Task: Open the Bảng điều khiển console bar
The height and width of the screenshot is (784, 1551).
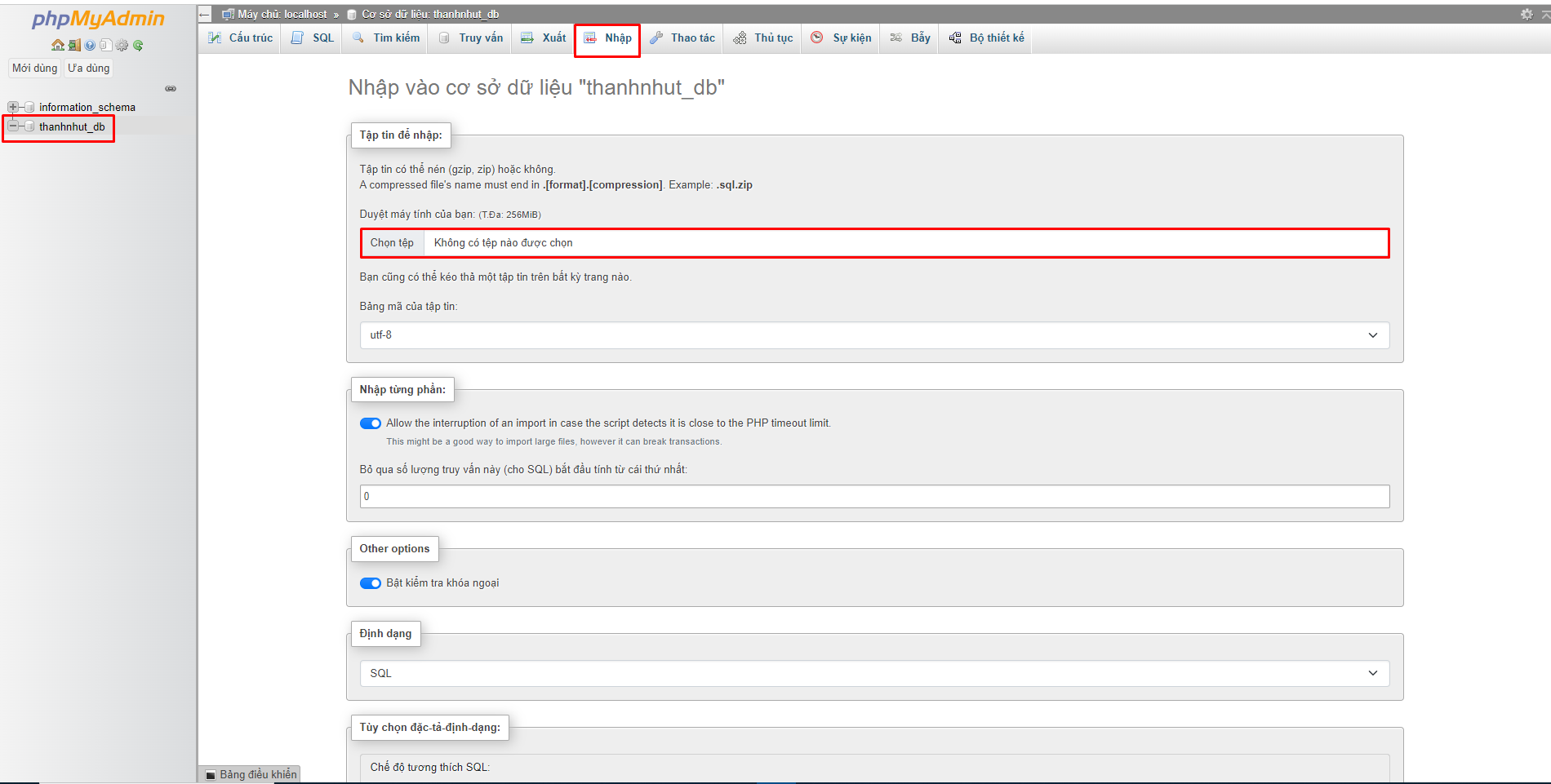Action: 251,774
